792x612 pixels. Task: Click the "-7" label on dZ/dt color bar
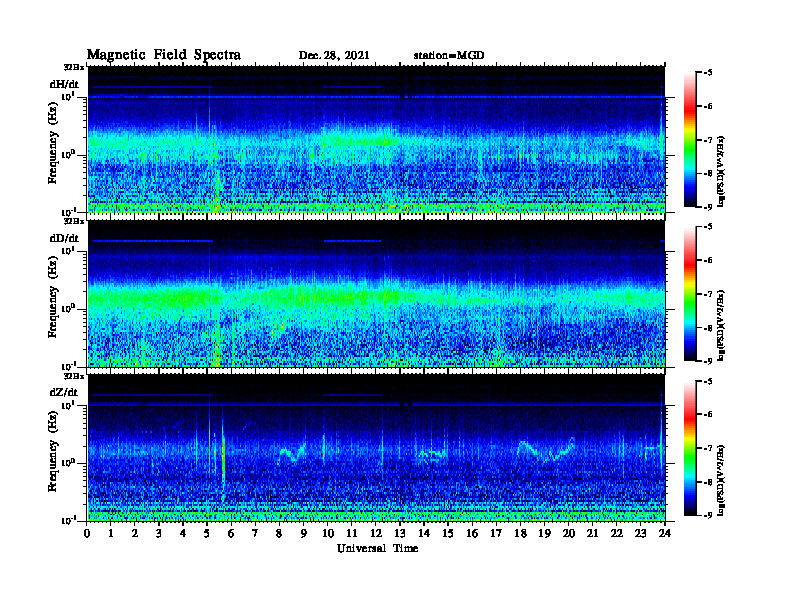tap(707, 448)
